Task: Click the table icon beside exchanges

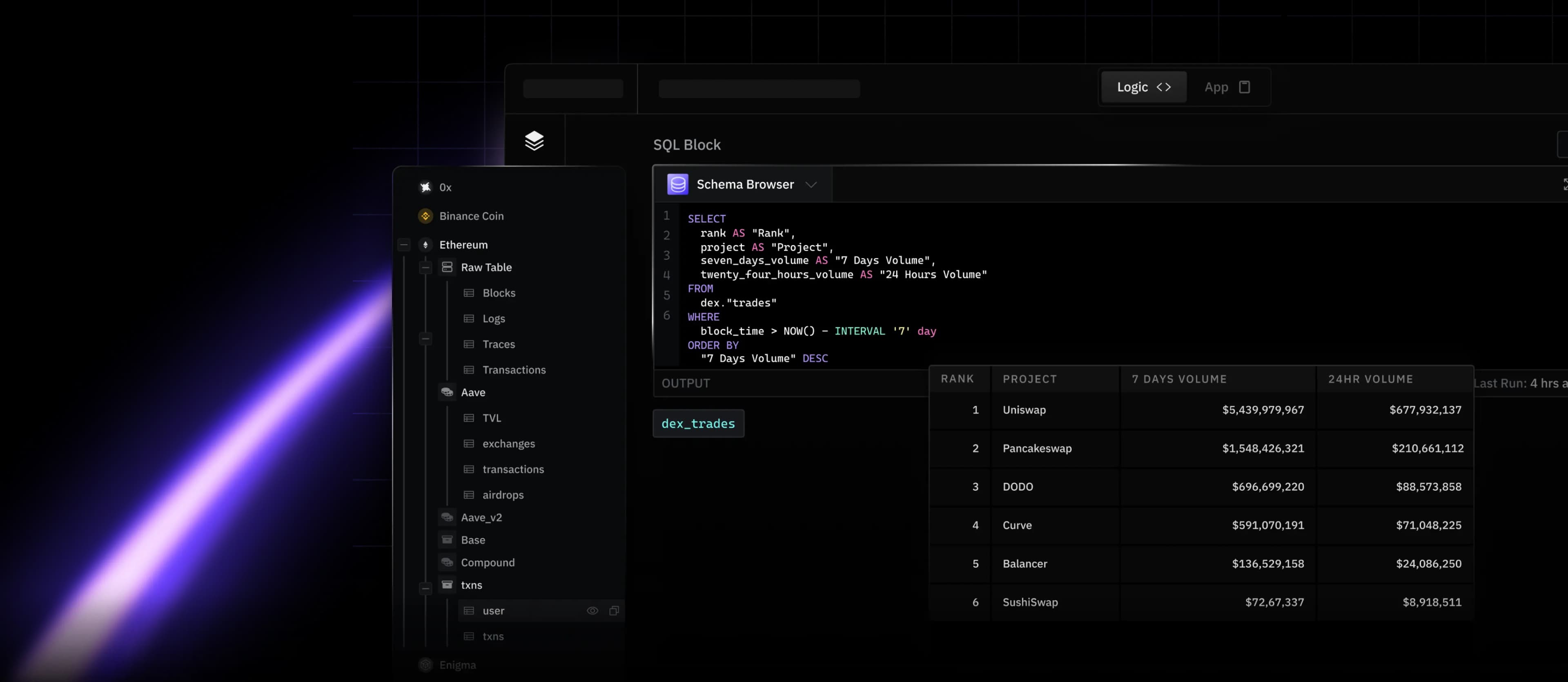Action: [x=469, y=443]
